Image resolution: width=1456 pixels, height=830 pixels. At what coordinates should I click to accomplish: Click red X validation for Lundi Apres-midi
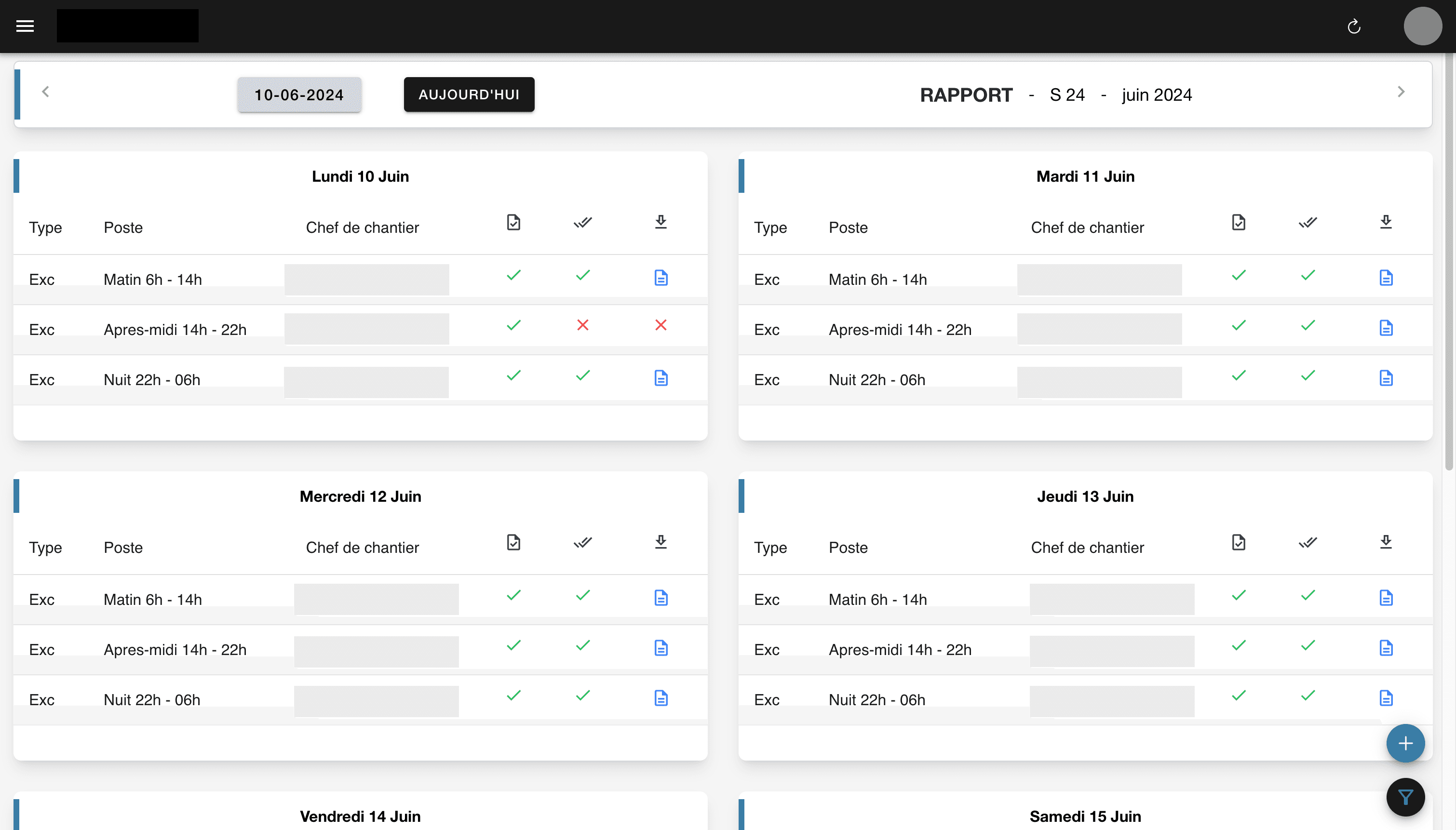point(582,325)
